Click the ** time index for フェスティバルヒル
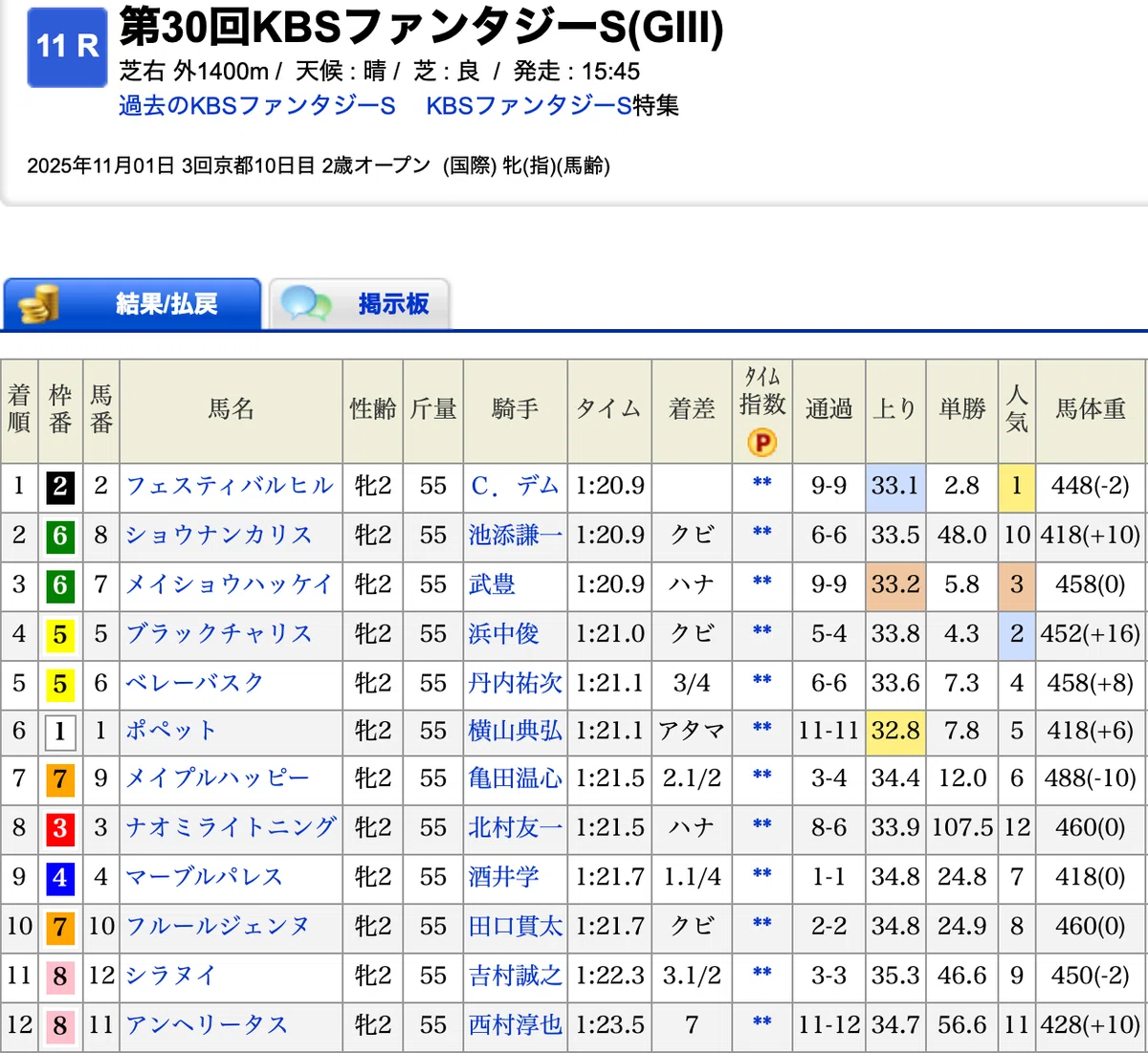The width and height of the screenshot is (1148, 1053). 762,483
